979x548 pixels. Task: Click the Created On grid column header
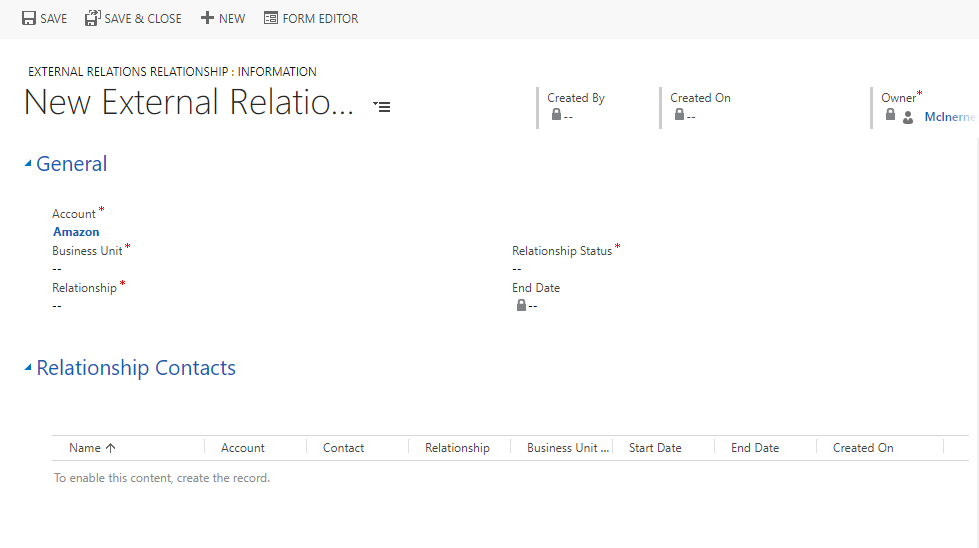tap(863, 448)
